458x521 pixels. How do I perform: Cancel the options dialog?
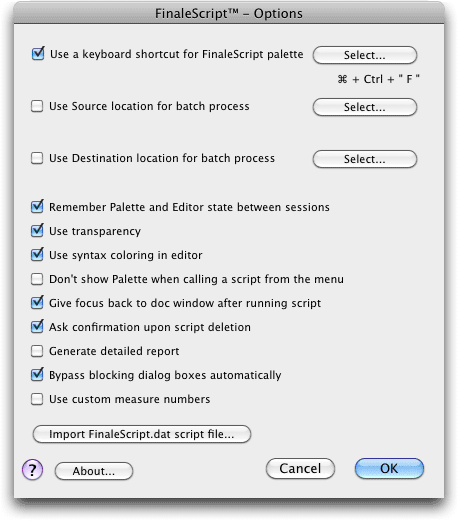[x=300, y=468]
